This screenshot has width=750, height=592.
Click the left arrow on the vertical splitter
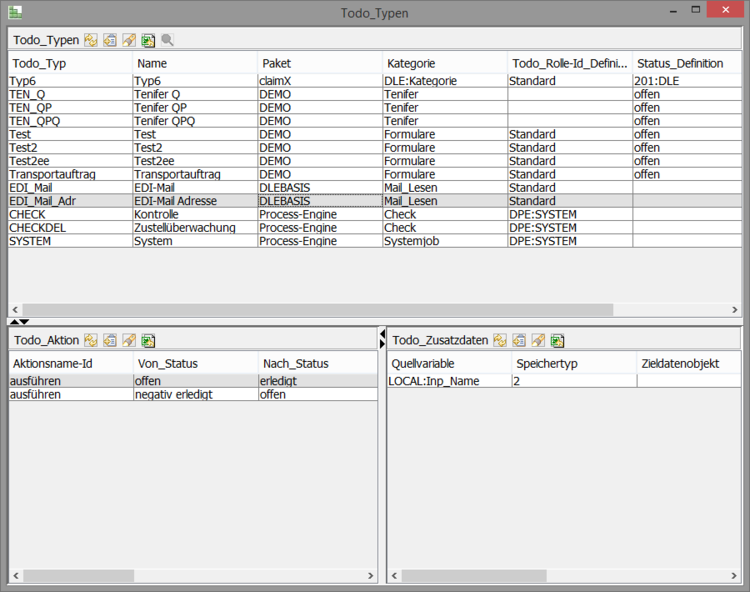pos(382,332)
